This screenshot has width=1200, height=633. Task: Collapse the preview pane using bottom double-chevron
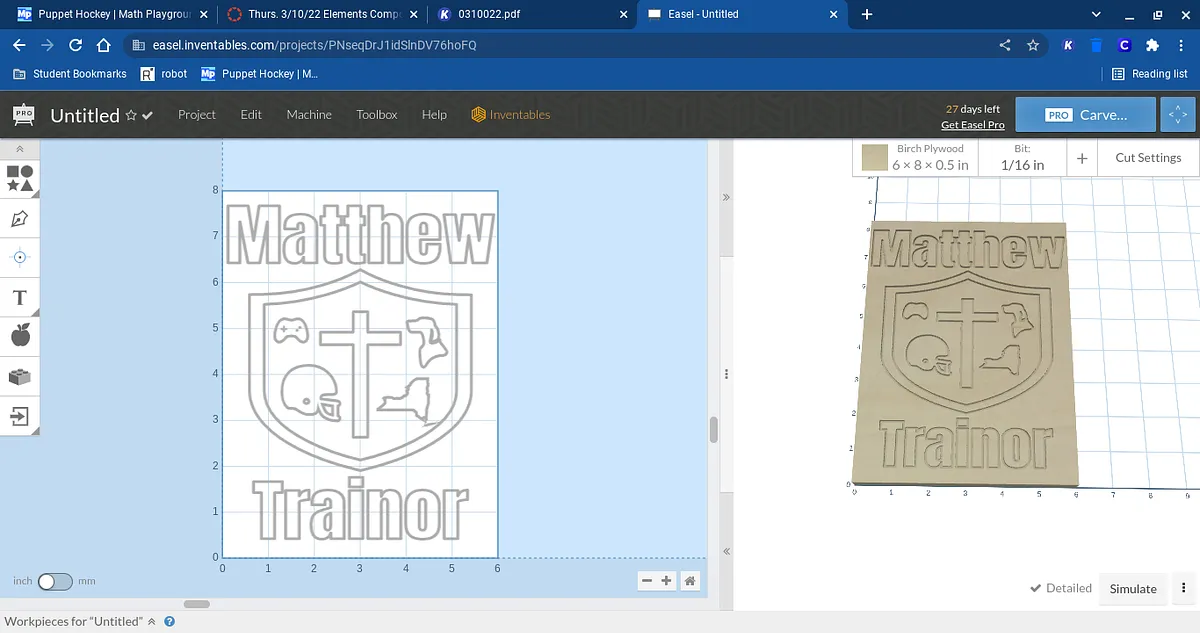point(726,551)
